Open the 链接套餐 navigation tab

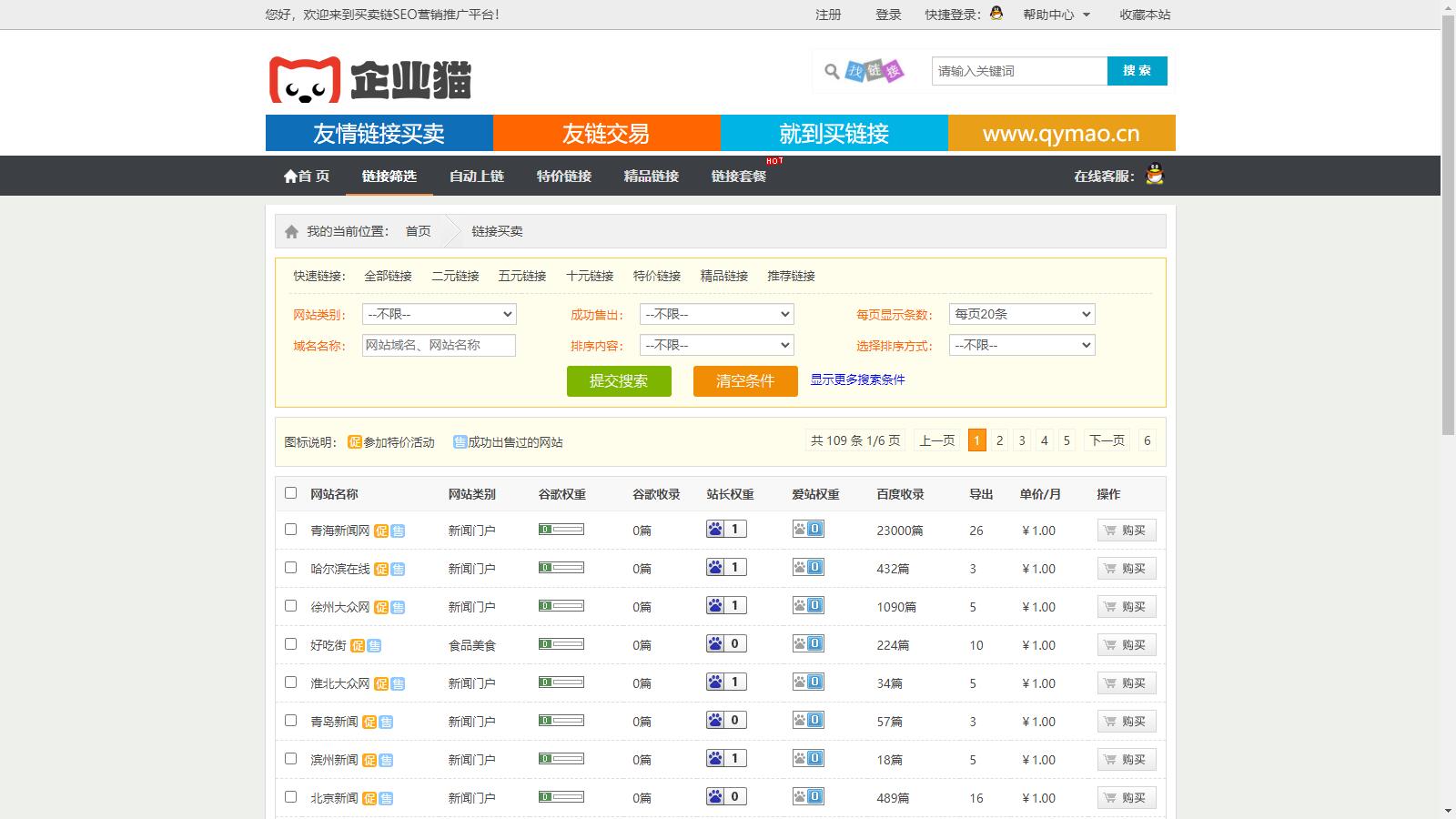click(738, 177)
